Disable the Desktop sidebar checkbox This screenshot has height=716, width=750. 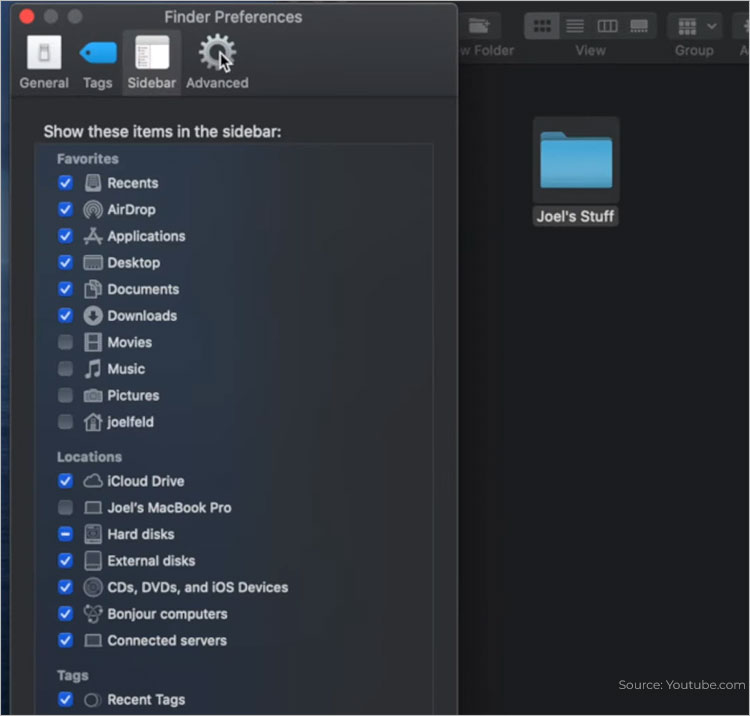pos(66,263)
